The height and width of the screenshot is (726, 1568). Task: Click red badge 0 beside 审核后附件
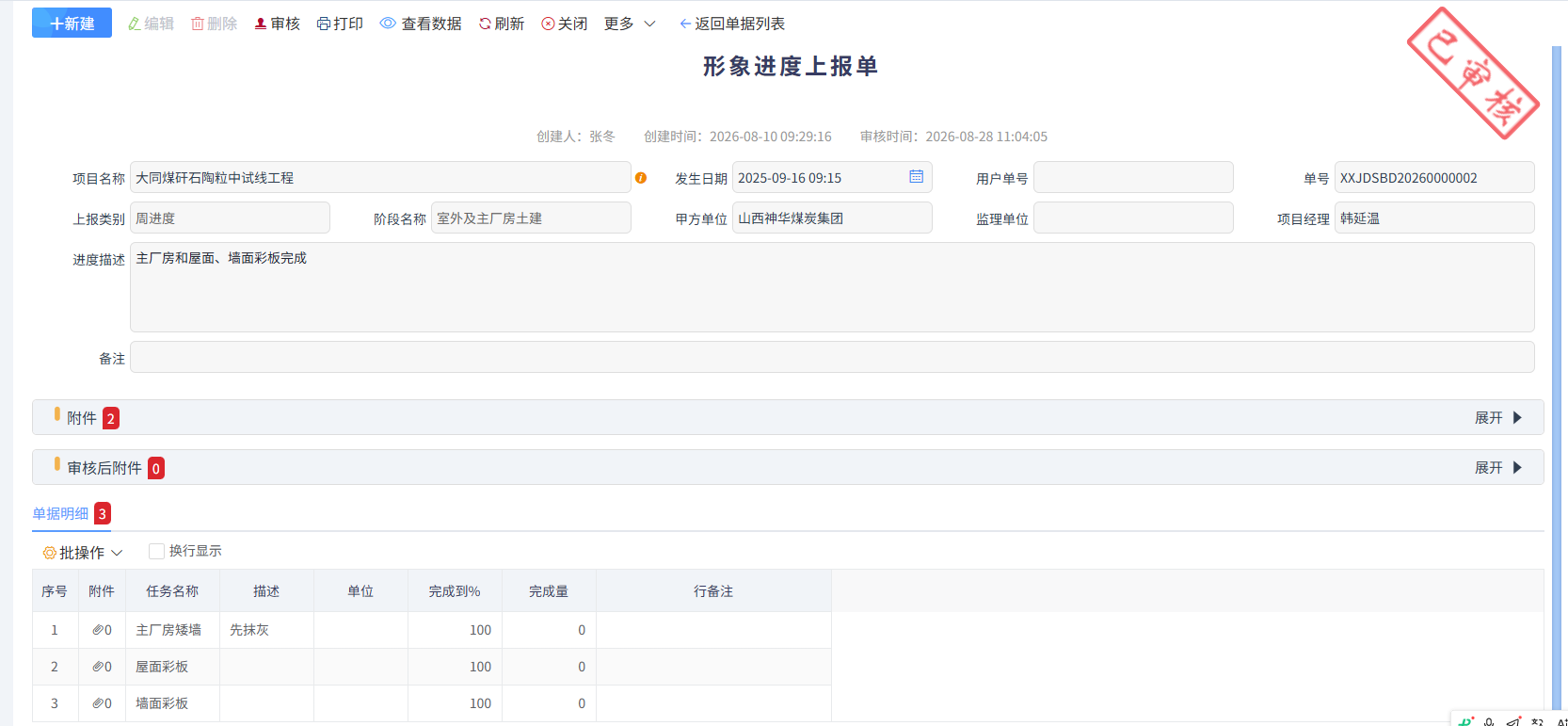click(156, 468)
